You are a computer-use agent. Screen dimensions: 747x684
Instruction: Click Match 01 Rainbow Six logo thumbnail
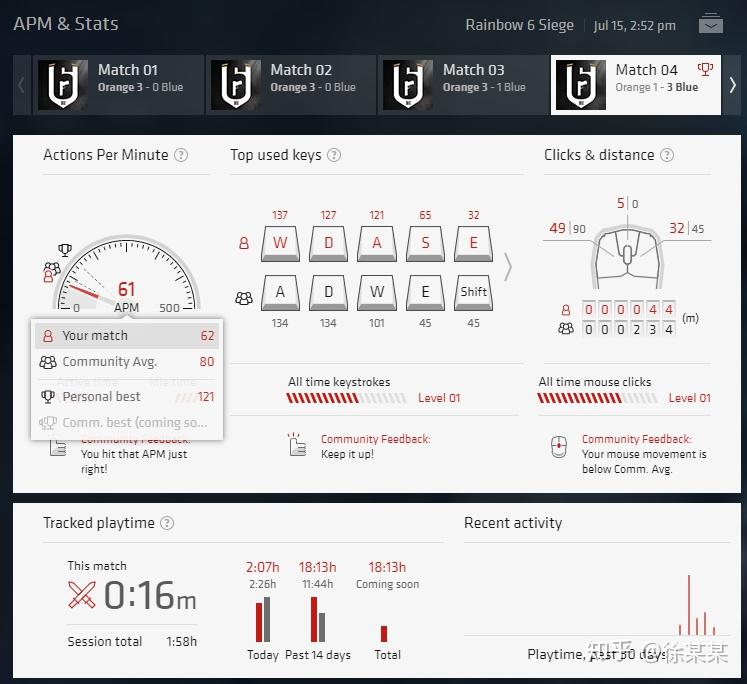[63, 85]
